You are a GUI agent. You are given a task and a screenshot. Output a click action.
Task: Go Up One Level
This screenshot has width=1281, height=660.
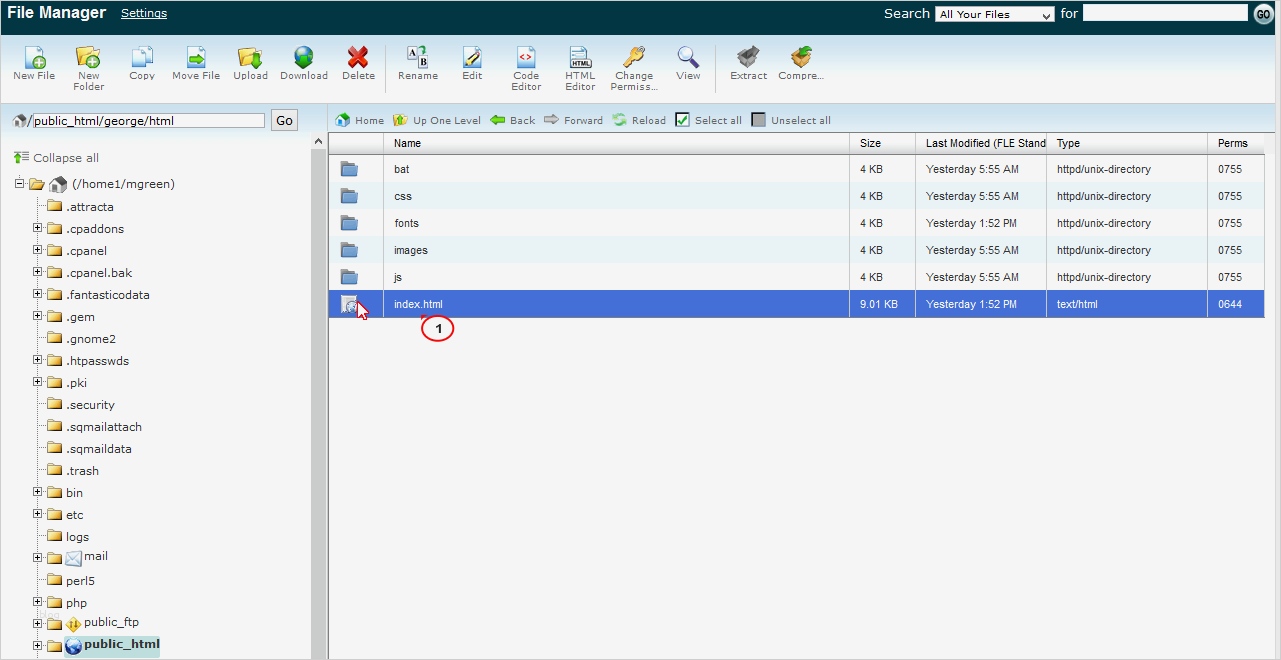pos(437,120)
